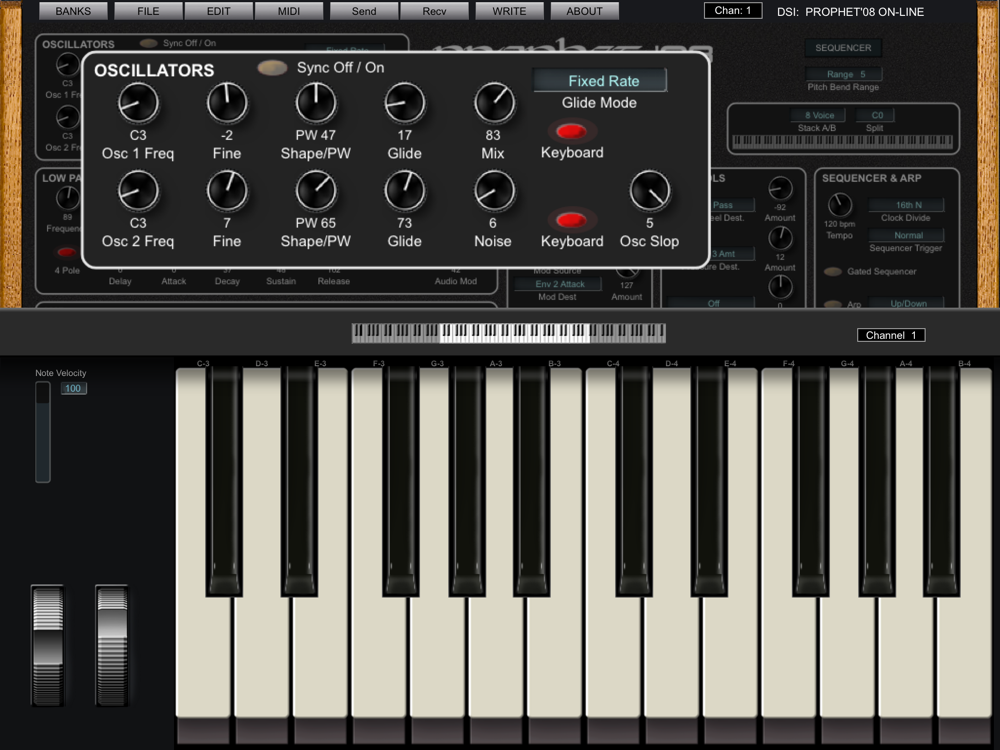Image resolution: width=1000 pixels, height=750 pixels.
Task: Click the Channel 1 keyboard field
Action: (891, 335)
